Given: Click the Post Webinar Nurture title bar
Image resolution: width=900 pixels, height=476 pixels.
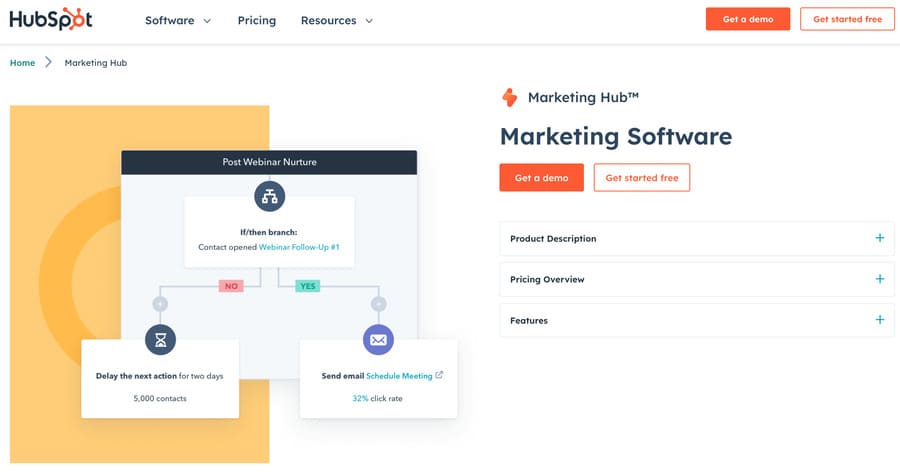Looking at the screenshot, I should click(x=269, y=162).
